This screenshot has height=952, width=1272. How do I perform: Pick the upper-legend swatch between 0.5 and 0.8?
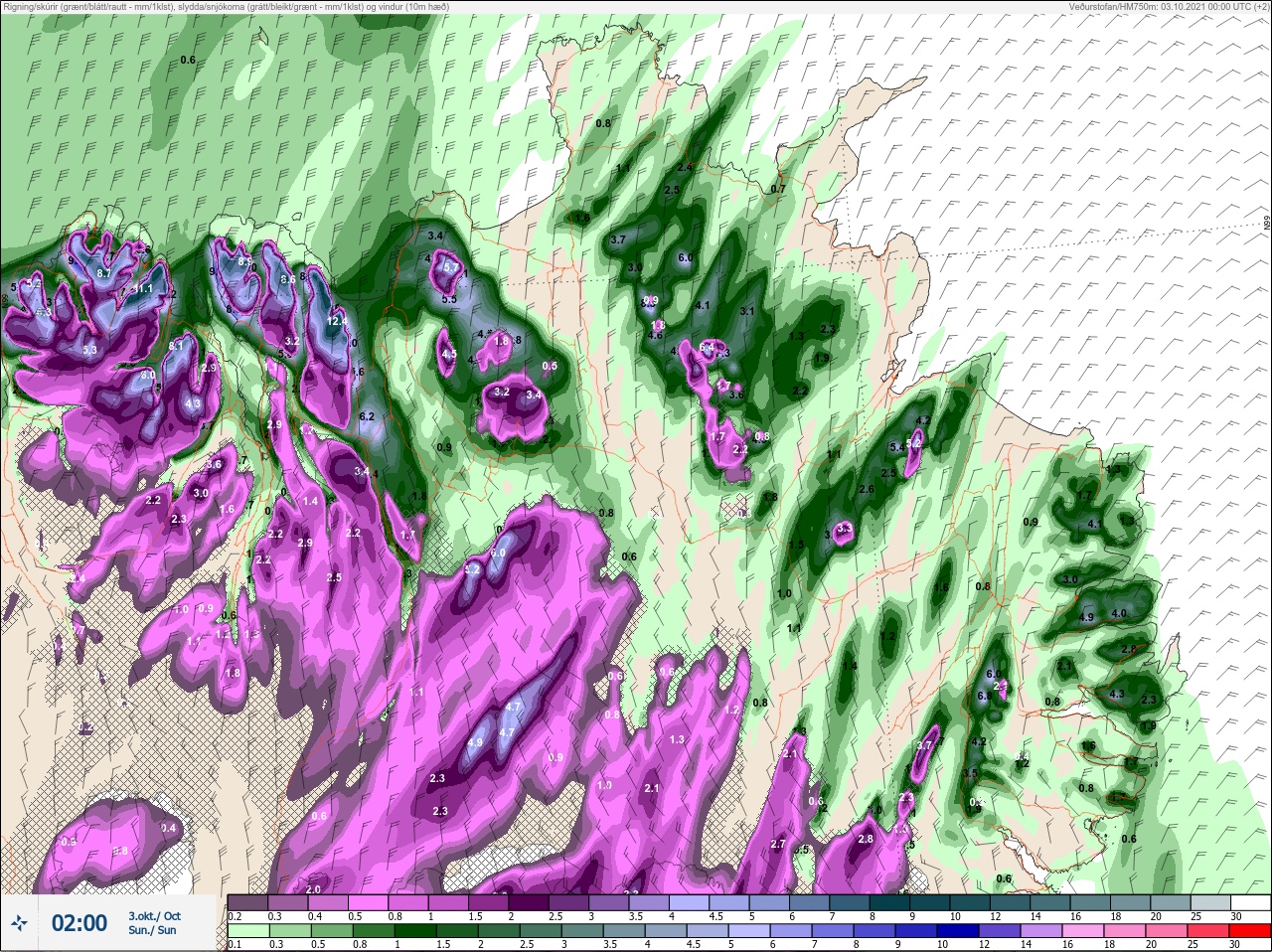(x=370, y=902)
